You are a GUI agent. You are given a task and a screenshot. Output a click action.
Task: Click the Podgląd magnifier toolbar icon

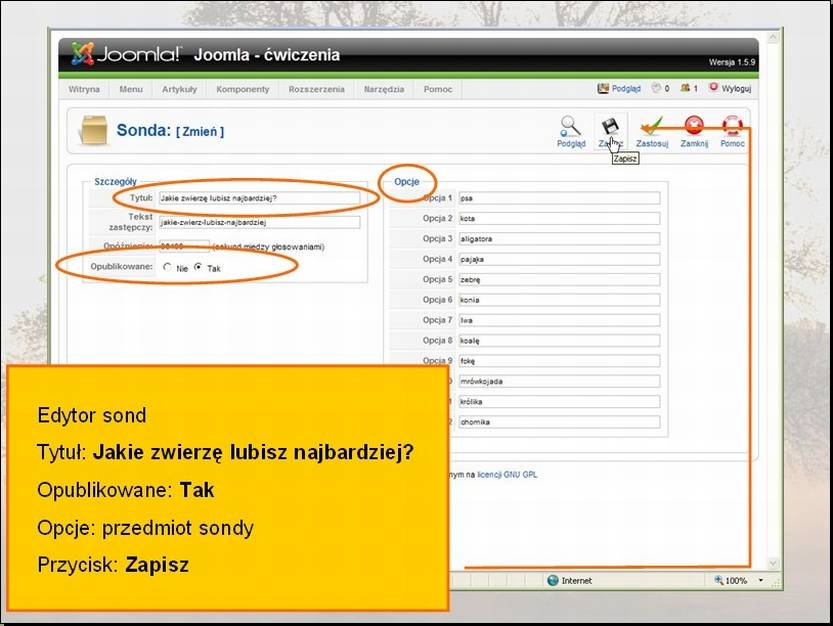(x=571, y=126)
